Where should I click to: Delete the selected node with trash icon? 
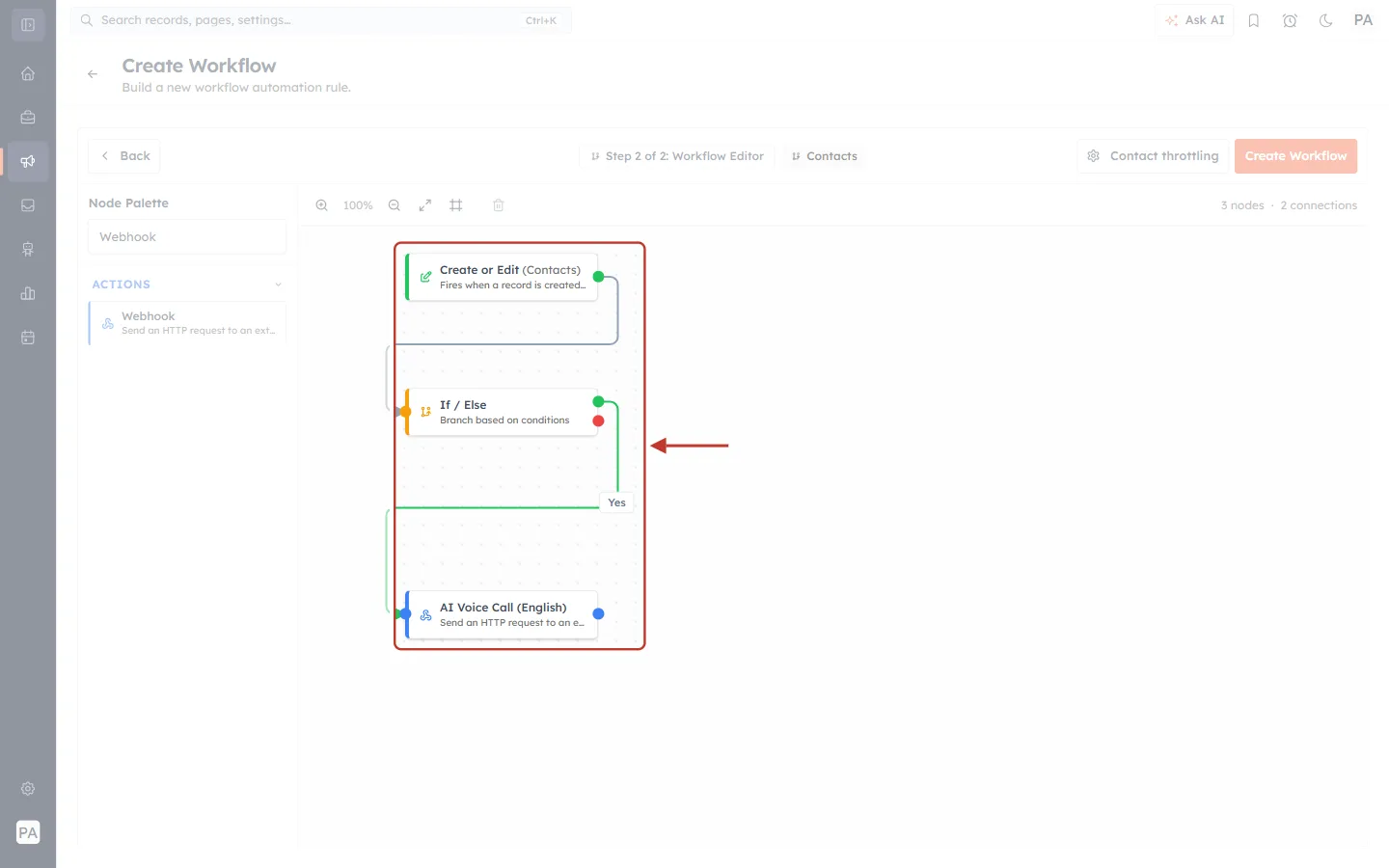(499, 205)
